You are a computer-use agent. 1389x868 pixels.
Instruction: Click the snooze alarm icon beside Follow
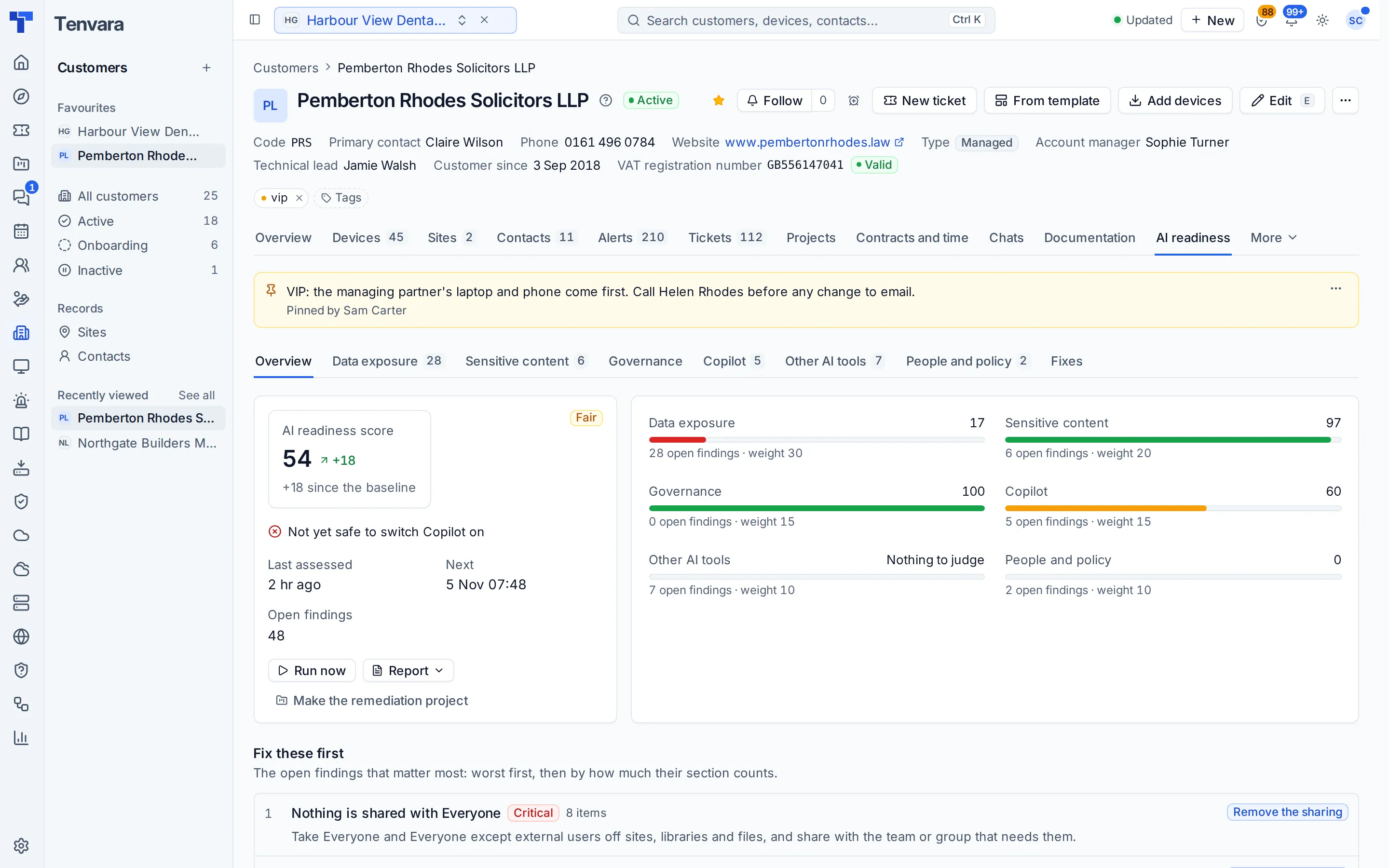pyautogui.click(x=854, y=100)
